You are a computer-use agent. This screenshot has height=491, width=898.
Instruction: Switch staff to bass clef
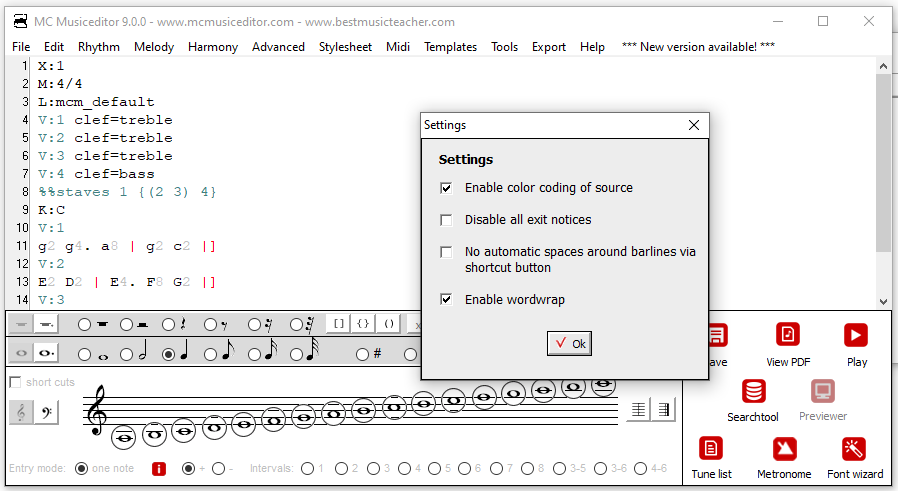[47, 412]
